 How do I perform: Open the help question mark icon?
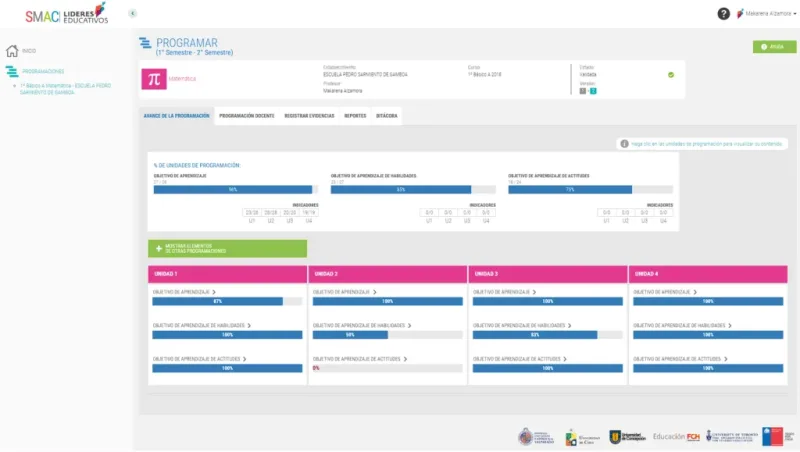[723, 14]
